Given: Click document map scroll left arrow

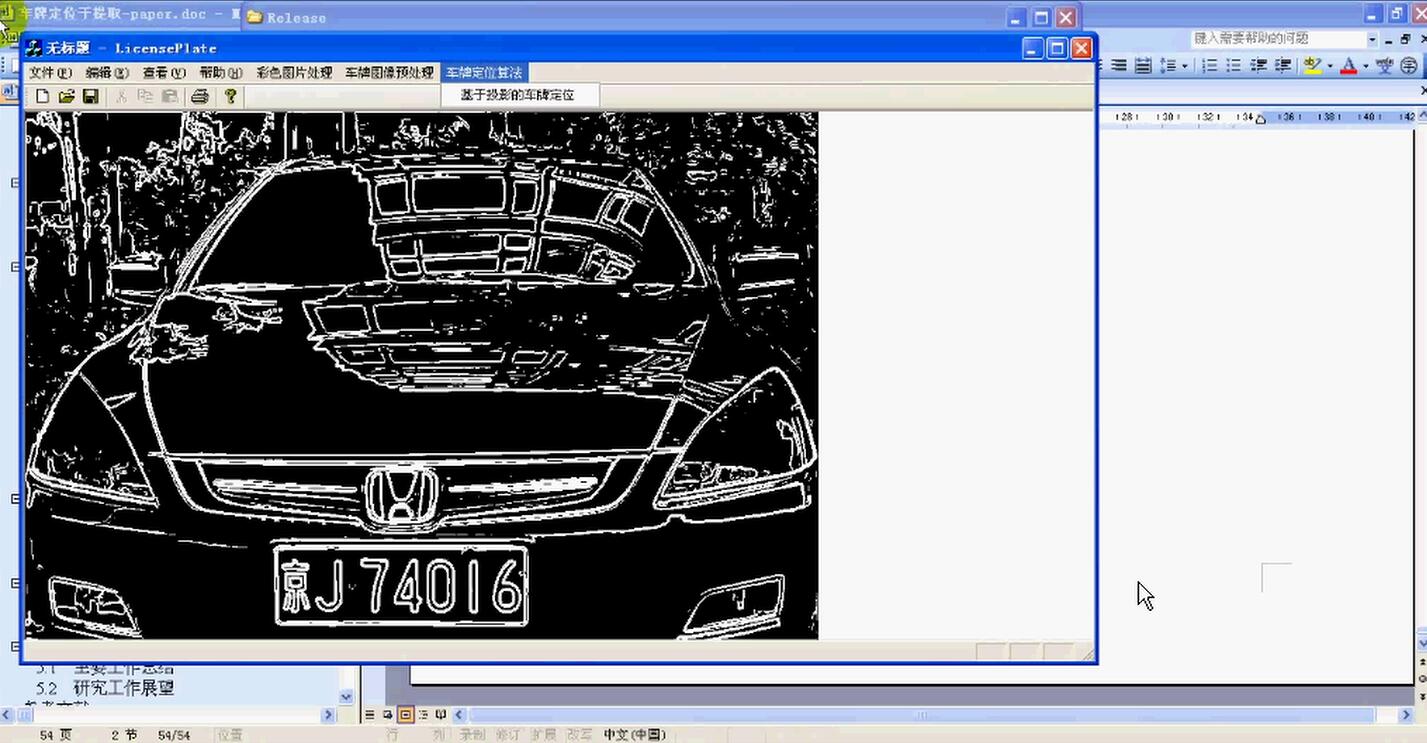Looking at the screenshot, I should 8,715.
